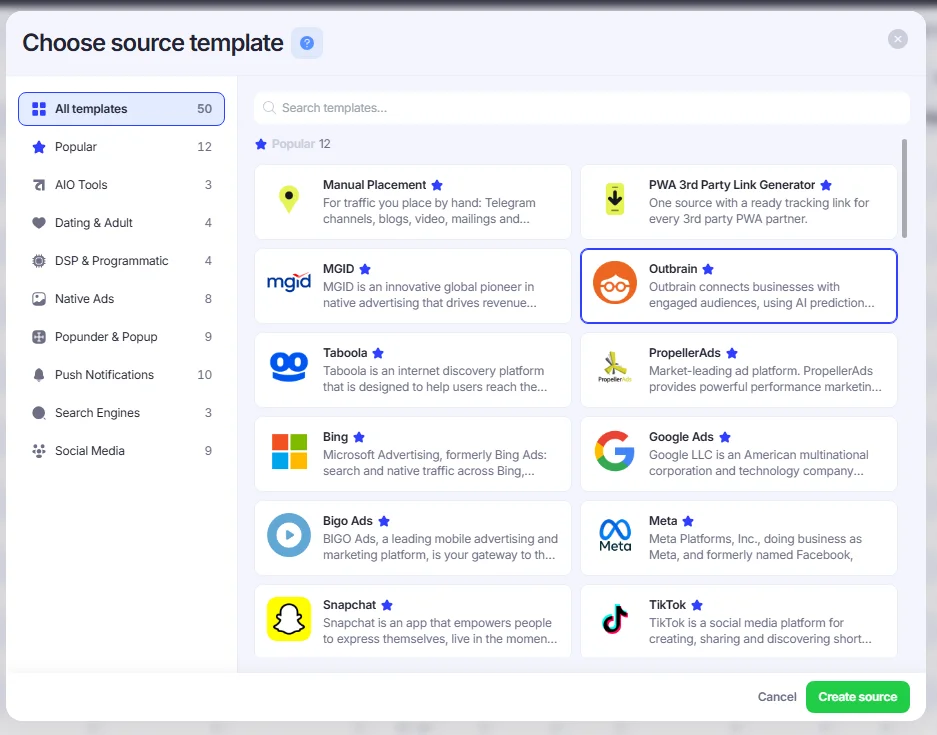Select the MGID template title

coord(338,269)
